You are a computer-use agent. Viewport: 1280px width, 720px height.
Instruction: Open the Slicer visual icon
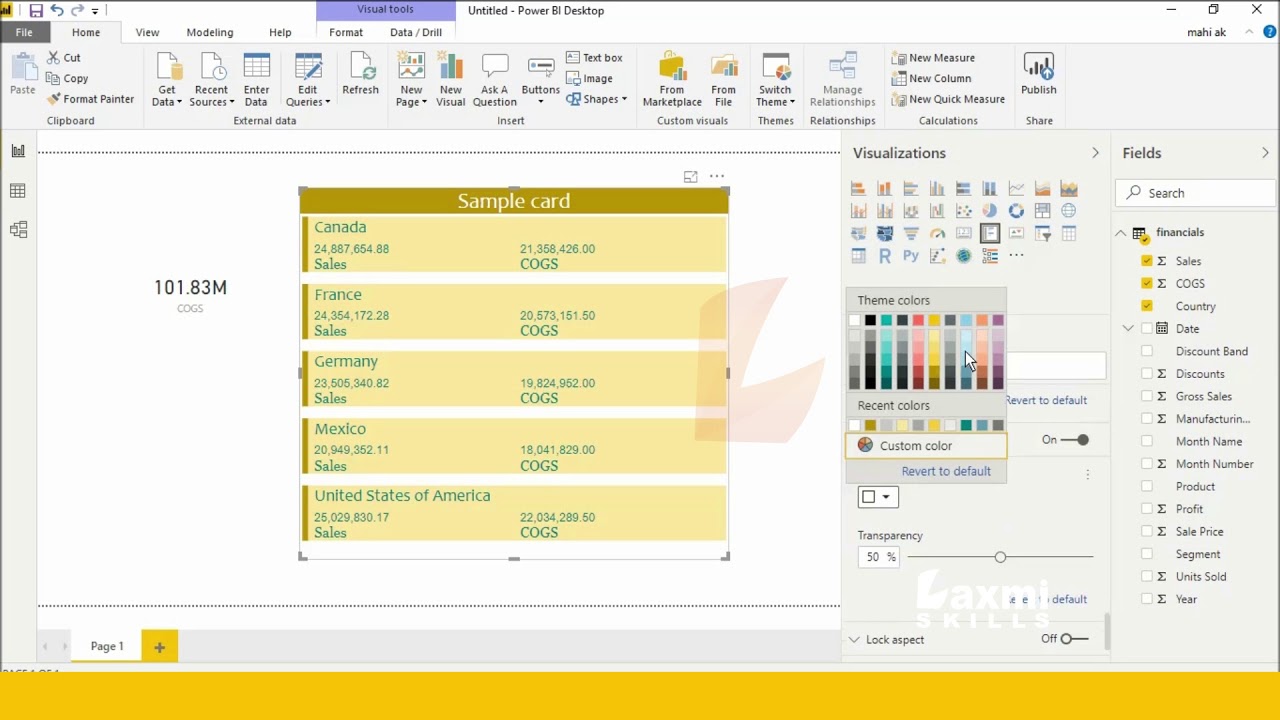(1042, 232)
